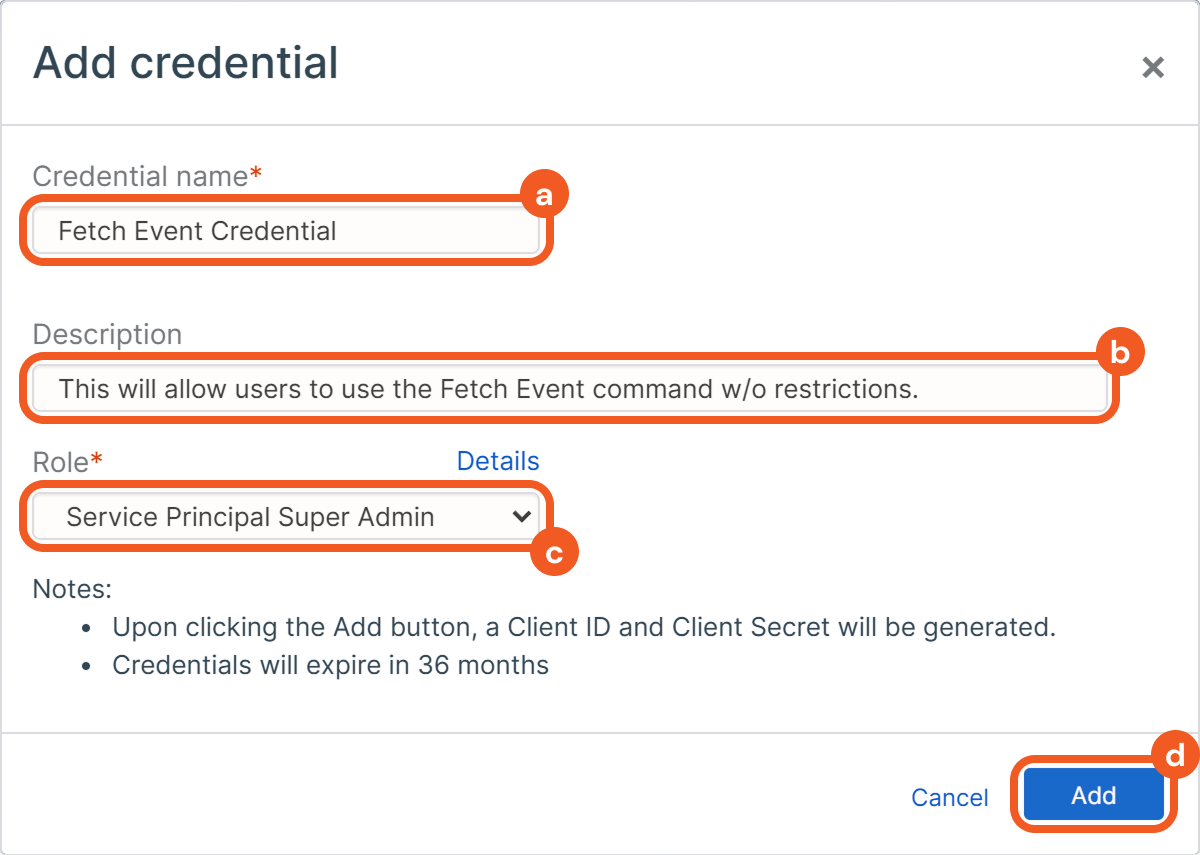Image resolution: width=1200 pixels, height=855 pixels.
Task: Click the credentials expire in 36 months note
Action: tap(330, 665)
